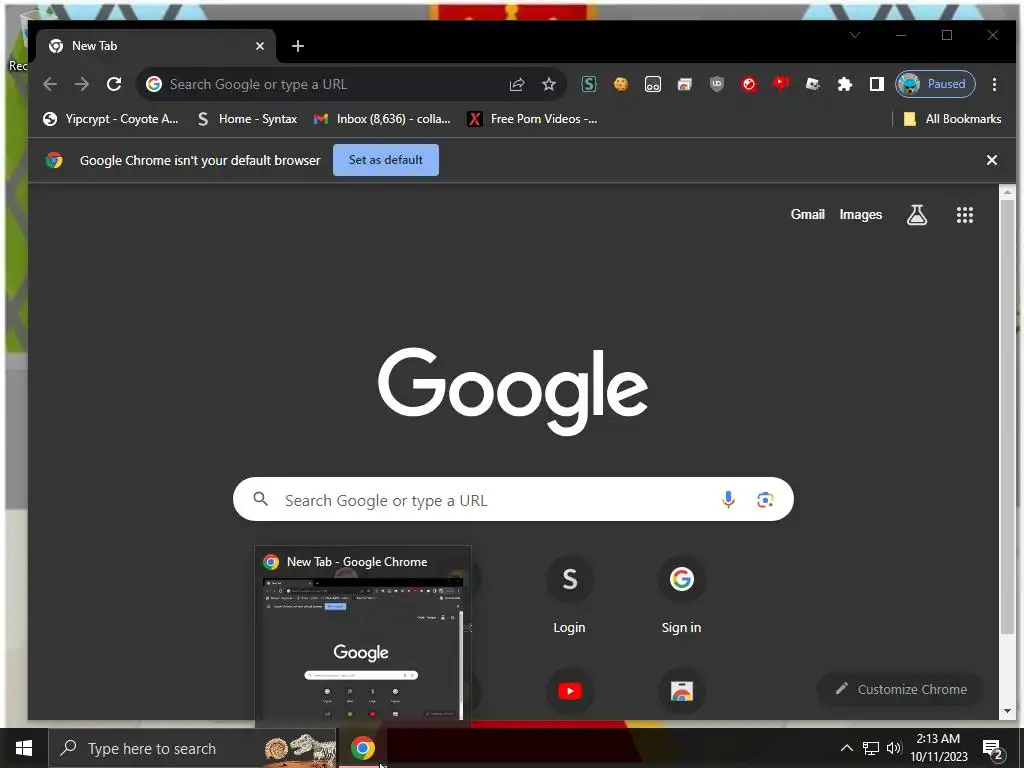Open Chrome three-dot menu
The image size is (1024, 768).
[x=994, y=84]
